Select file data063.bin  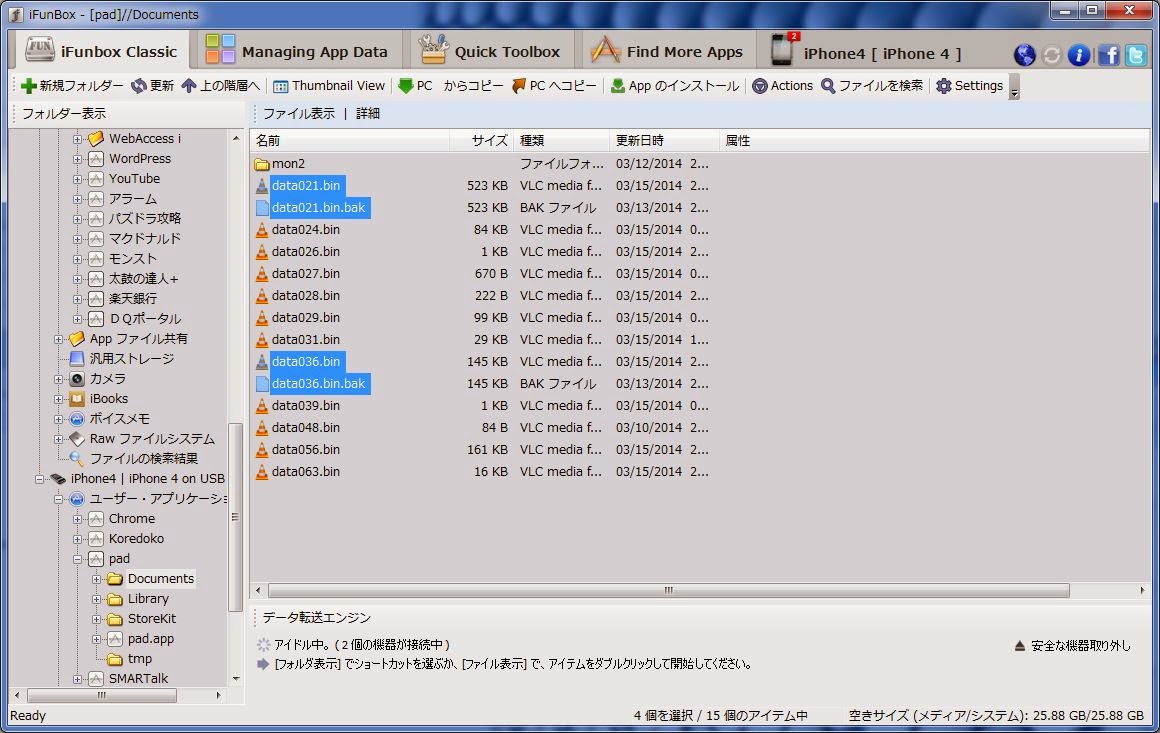pos(306,472)
